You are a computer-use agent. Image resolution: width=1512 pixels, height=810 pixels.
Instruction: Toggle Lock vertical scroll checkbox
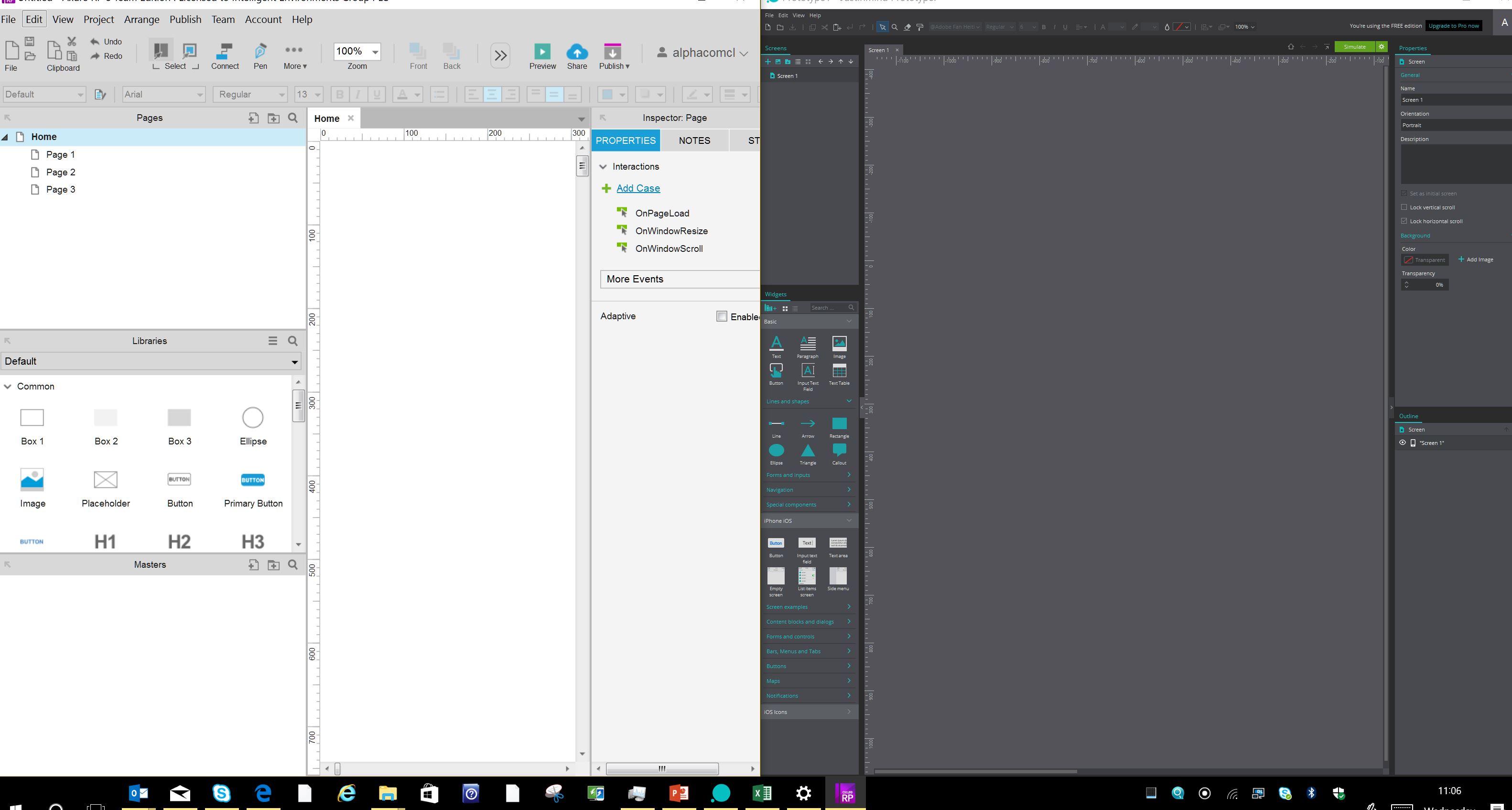[x=1404, y=206]
